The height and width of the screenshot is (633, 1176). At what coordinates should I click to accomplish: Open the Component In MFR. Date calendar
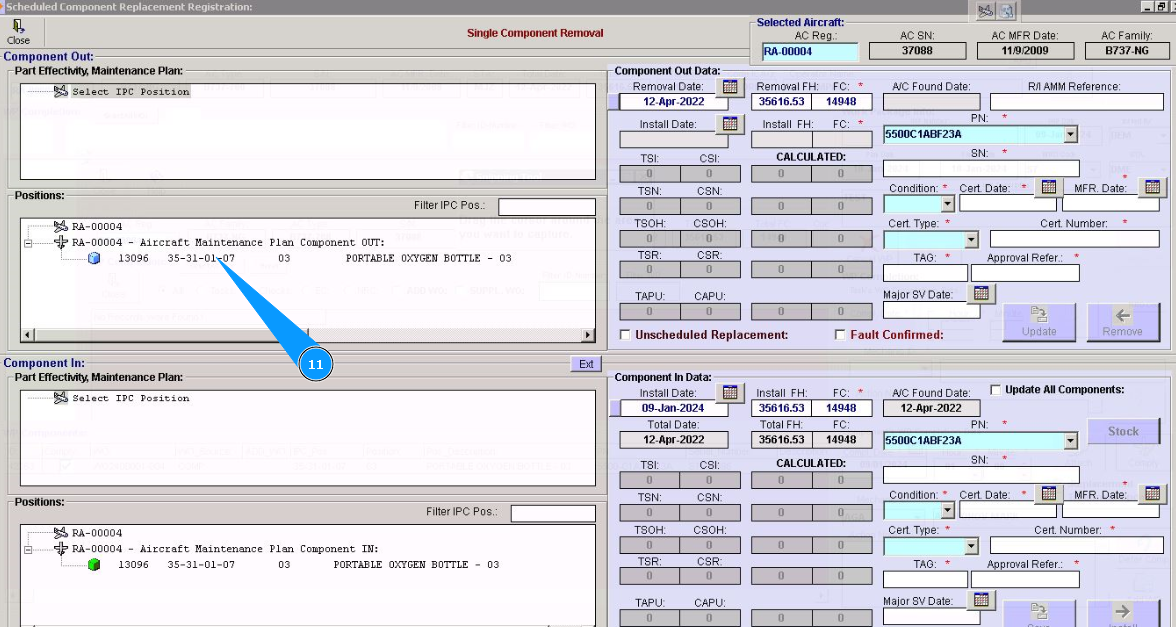(x=1153, y=493)
